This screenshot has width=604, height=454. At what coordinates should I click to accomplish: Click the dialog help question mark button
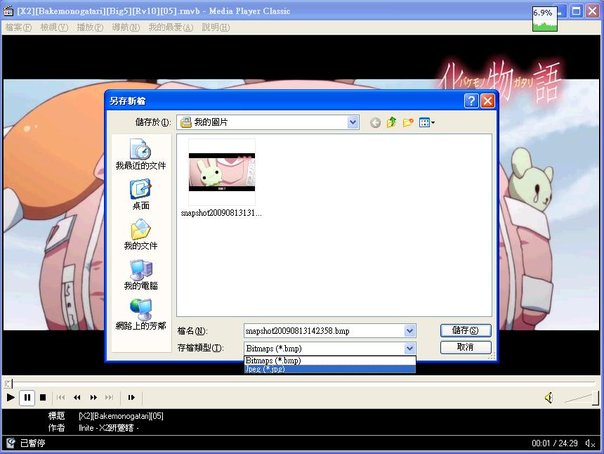[x=471, y=101]
